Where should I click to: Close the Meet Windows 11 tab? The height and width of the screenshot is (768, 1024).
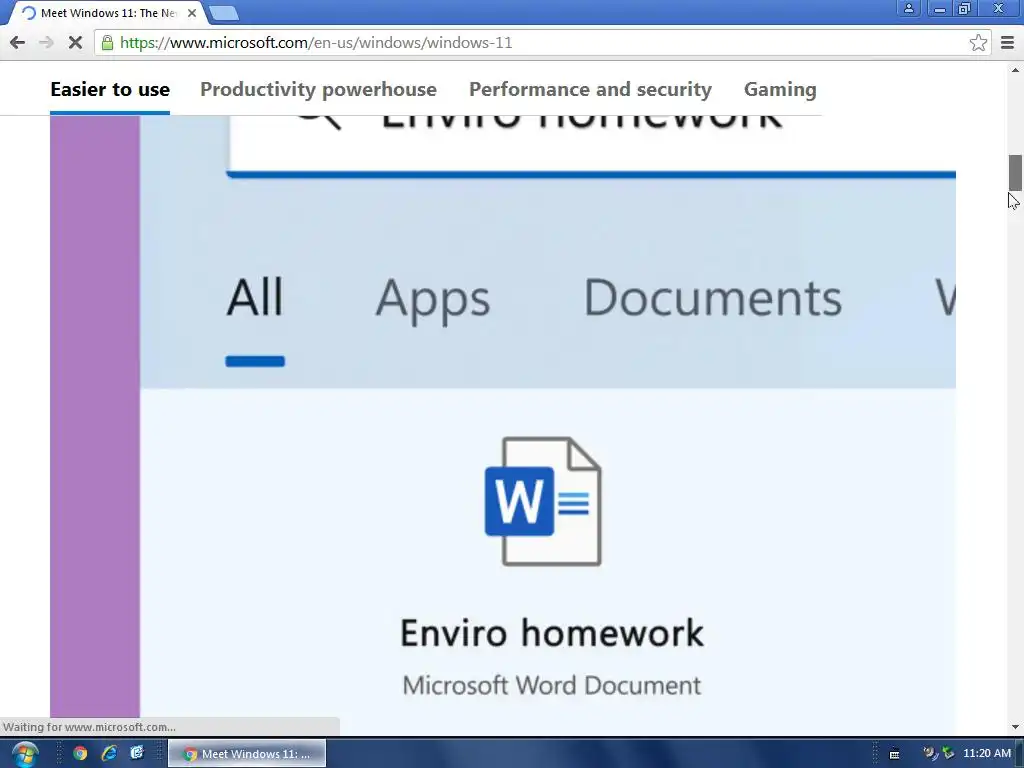coord(191,13)
